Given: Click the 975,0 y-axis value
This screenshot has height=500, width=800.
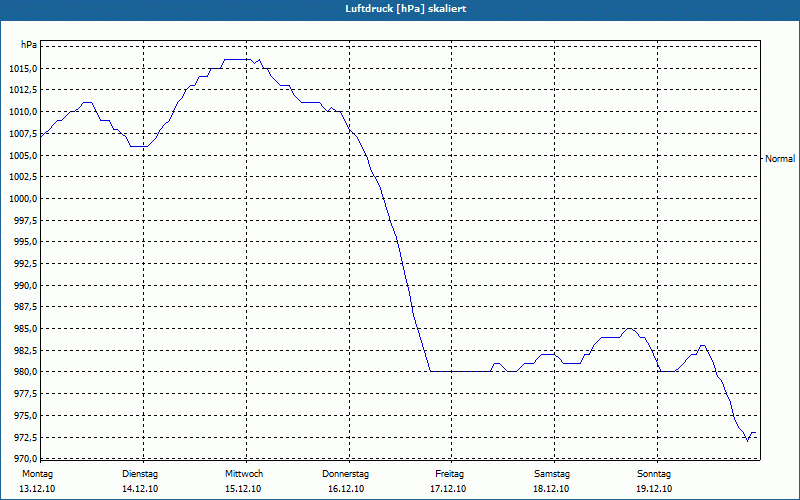Looking at the screenshot, I should point(26,415).
